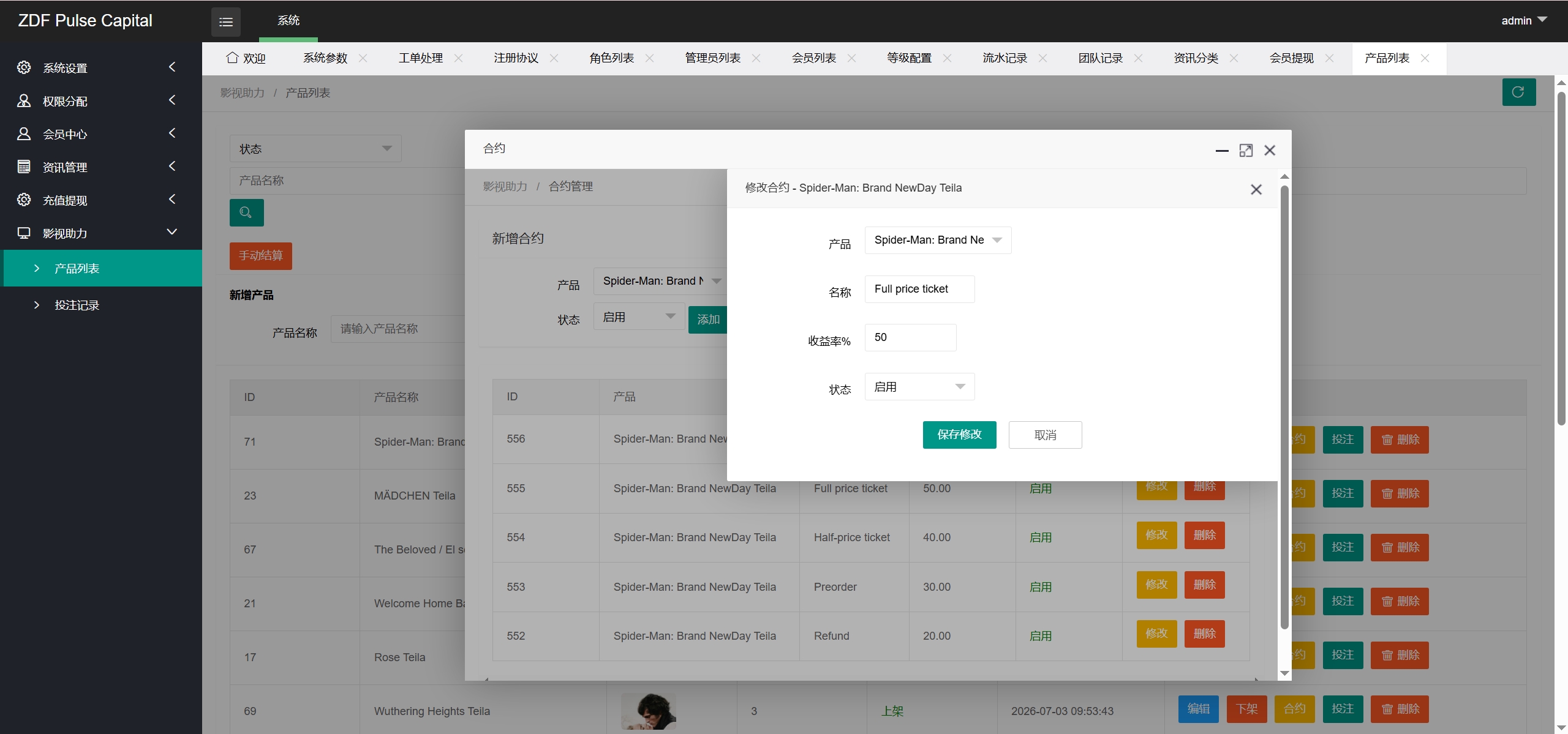Click the sidebar collapse hamburger icon
The height and width of the screenshot is (734, 1568).
[x=226, y=22]
